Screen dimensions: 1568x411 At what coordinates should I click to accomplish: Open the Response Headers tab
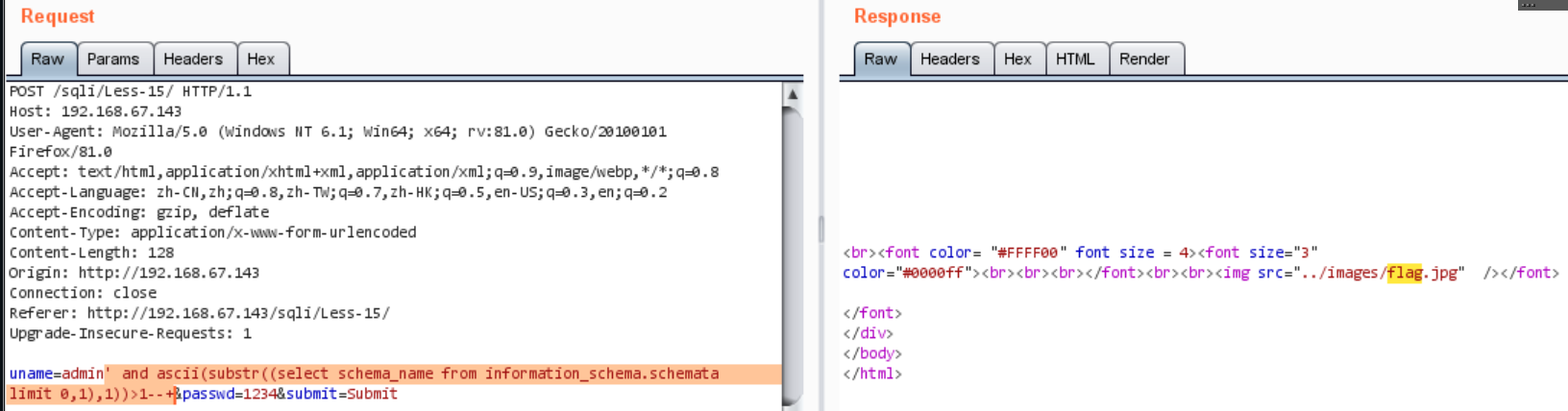click(950, 59)
